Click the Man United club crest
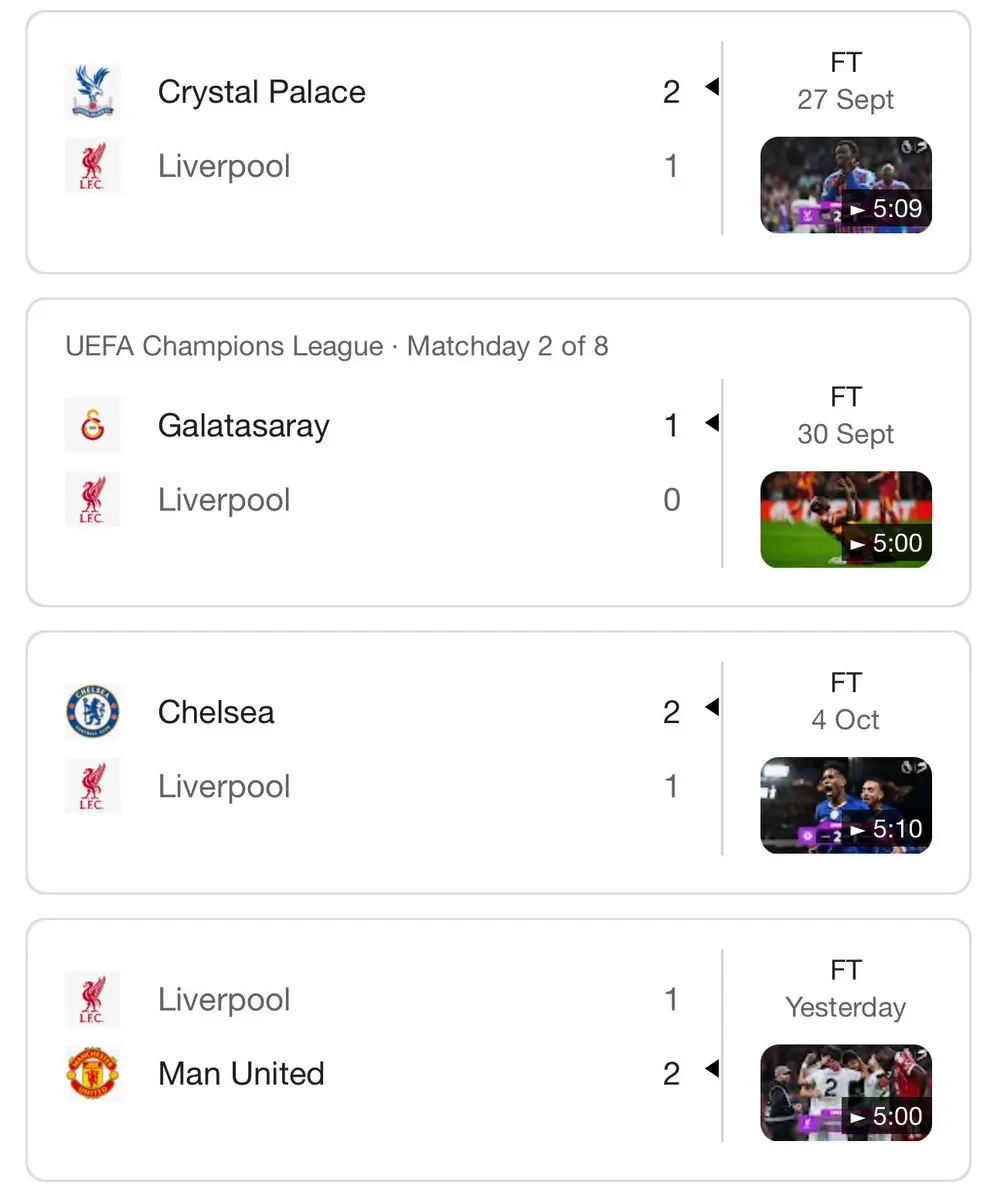 tap(93, 1074)
